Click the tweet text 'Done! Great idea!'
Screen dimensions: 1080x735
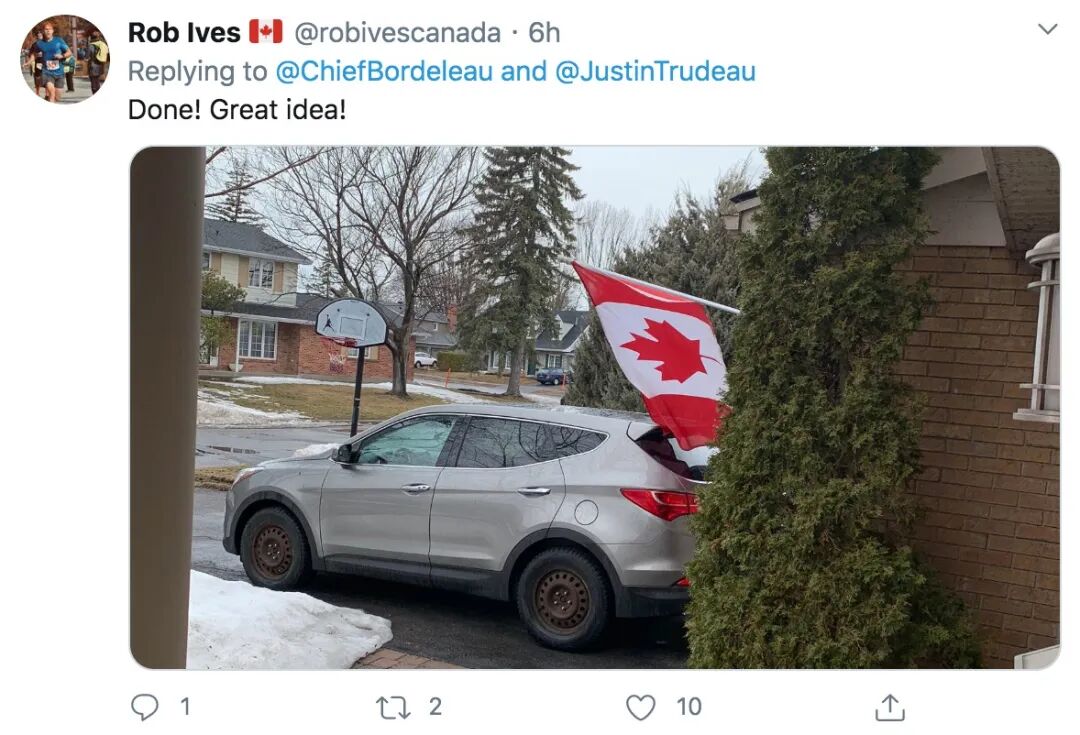(237, 110)
